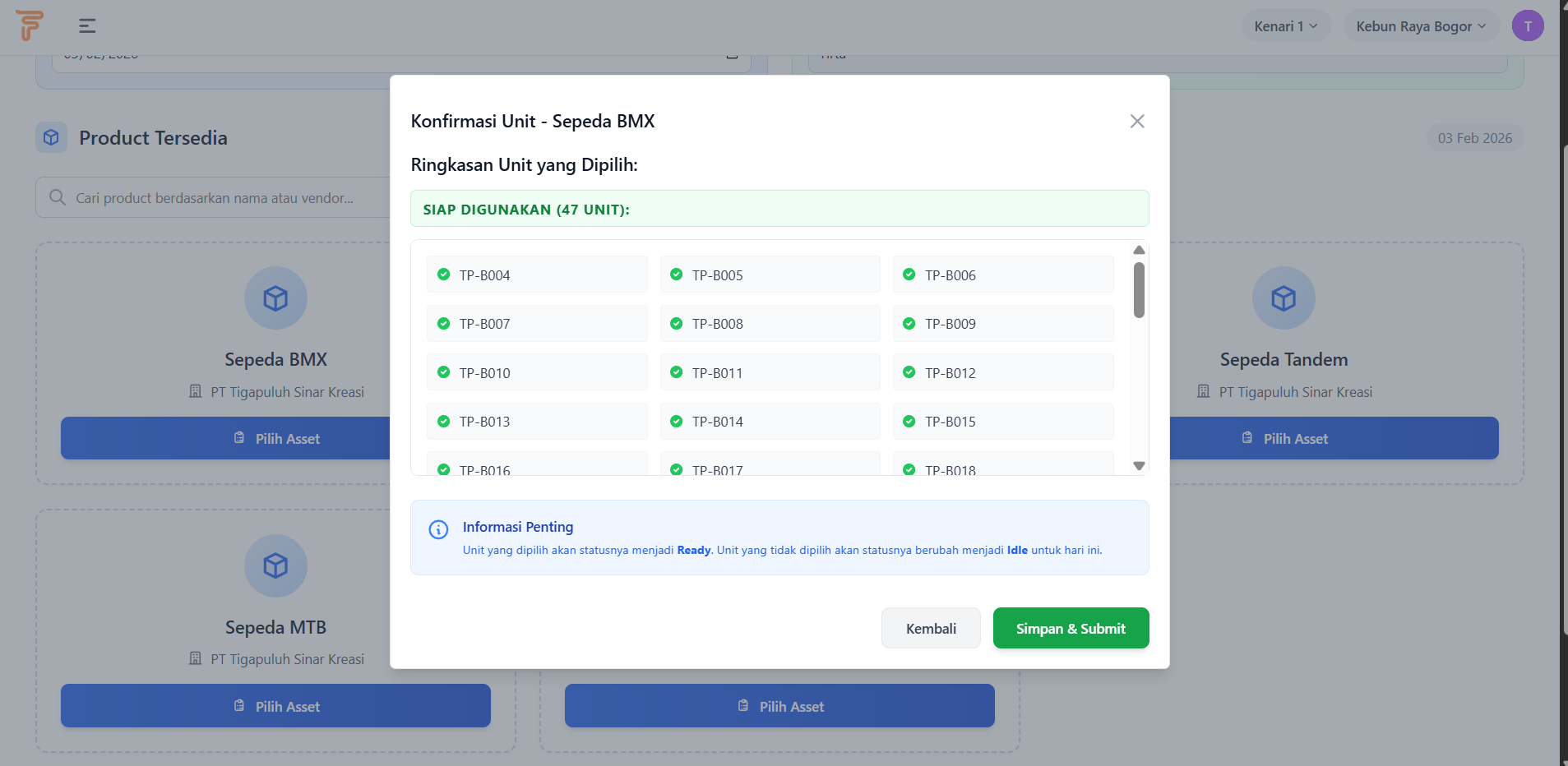Click the Simpan & Submit button
Image resolution: width=1568 pixels, height=766 pixels.
(x=1071, y=629)
